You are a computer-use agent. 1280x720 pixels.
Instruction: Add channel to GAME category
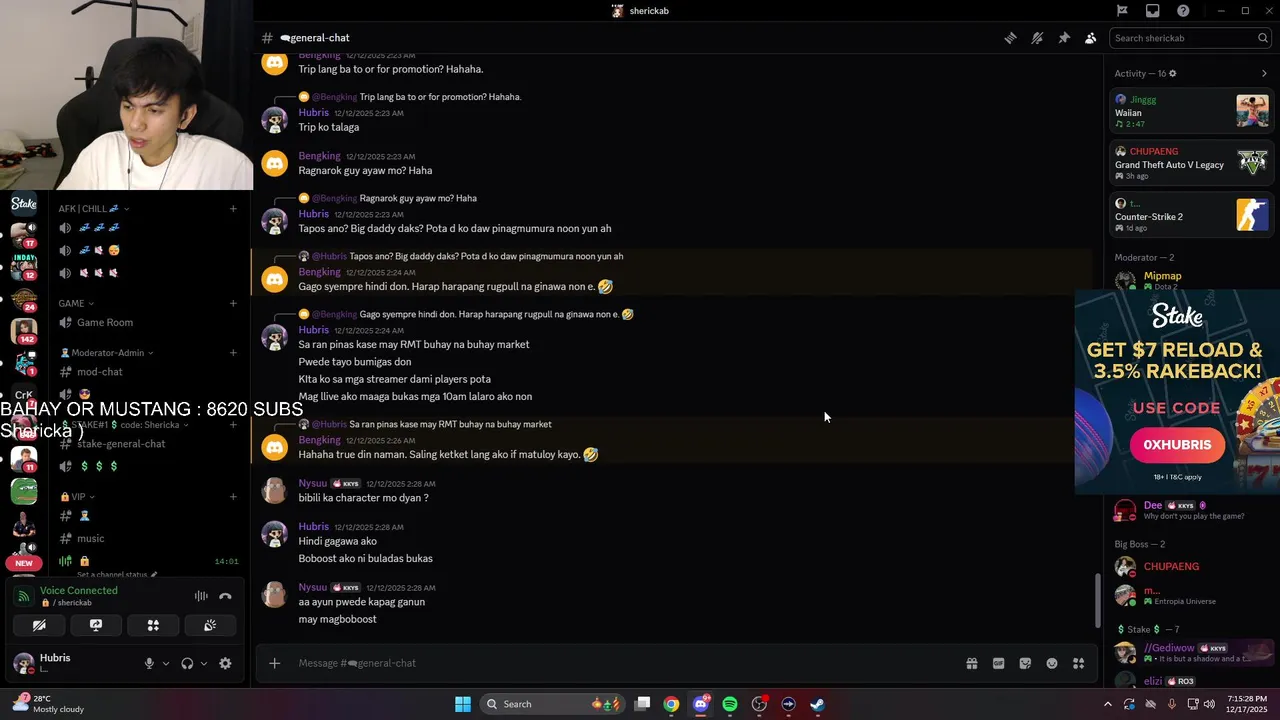[x=233, y=303]
